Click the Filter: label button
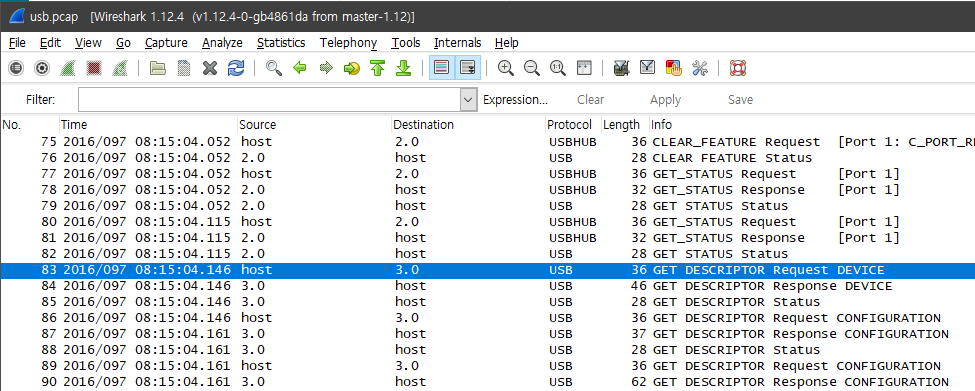 pos(40,99)
